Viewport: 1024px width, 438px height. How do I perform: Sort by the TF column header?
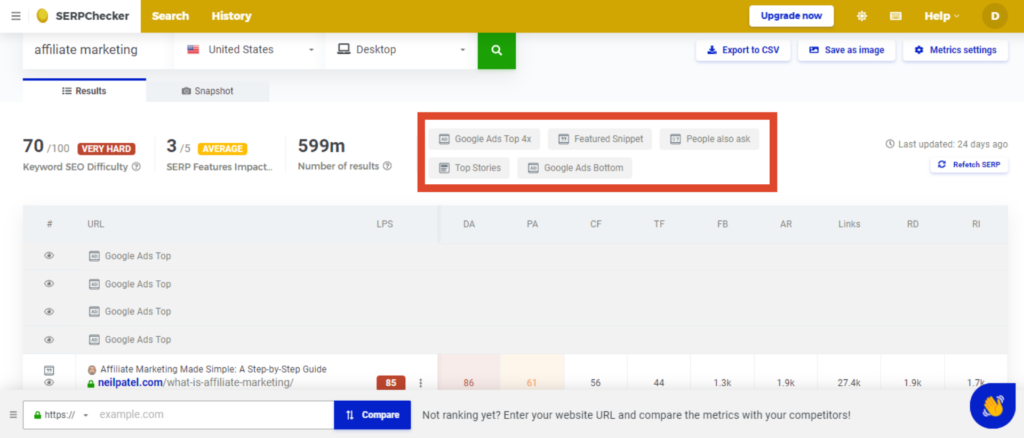pos(659,224)
